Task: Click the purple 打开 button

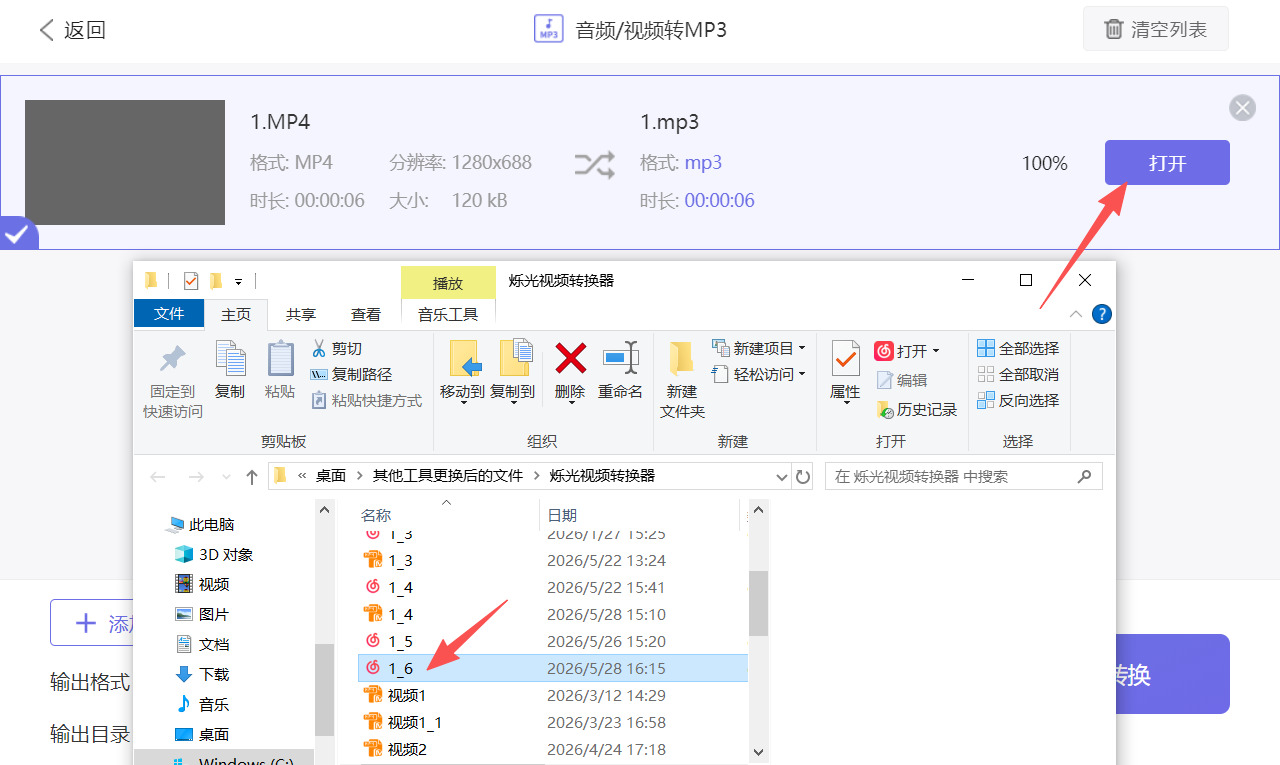Action: pos(1167,163)
